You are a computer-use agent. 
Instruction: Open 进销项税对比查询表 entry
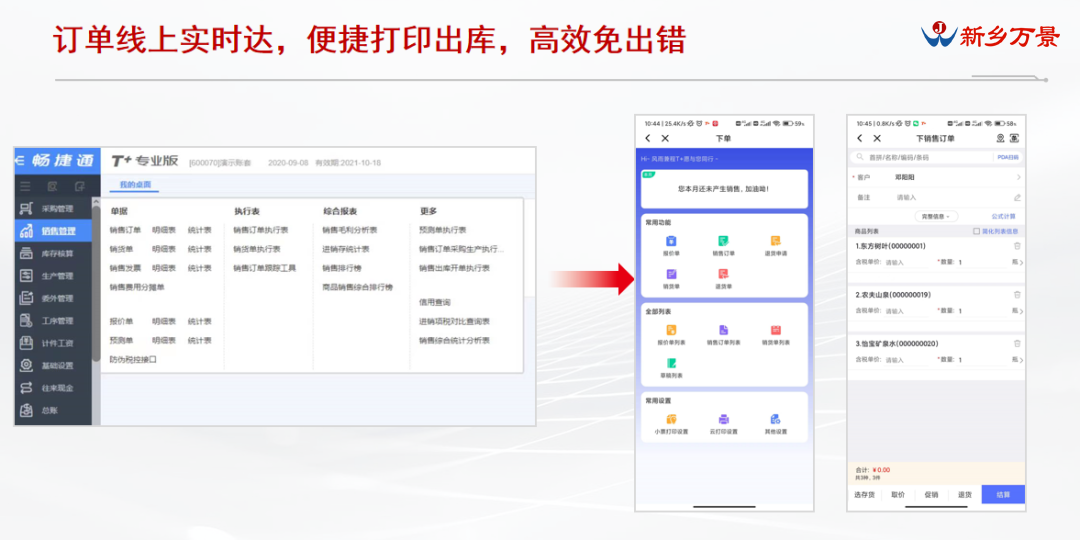click(455, 322)
